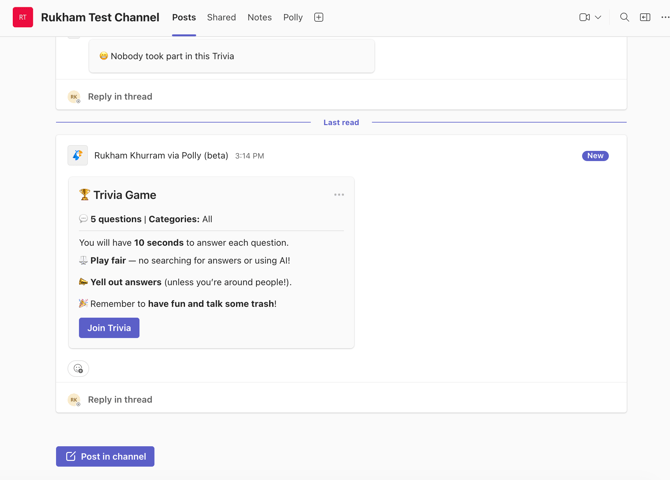Expand the meet options chevron dropdown
The width and height of the screenshot is (670, 480).
(x=599, y=17)
